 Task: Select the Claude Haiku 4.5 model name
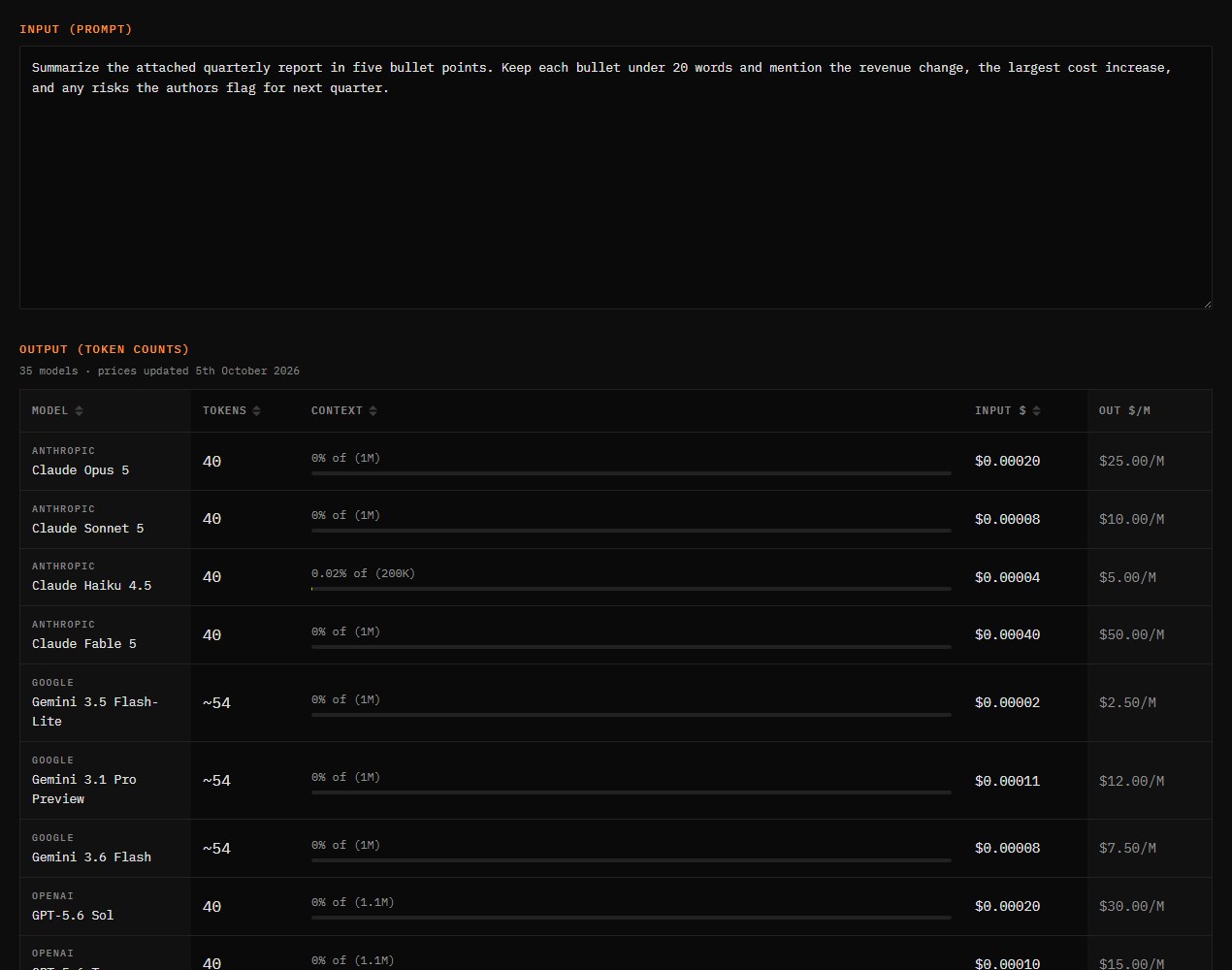(91, 586)
